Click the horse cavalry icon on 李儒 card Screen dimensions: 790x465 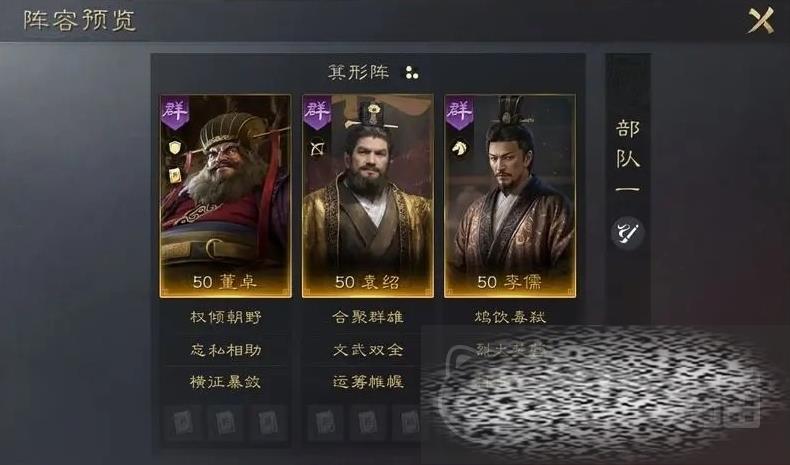point(459,148)
